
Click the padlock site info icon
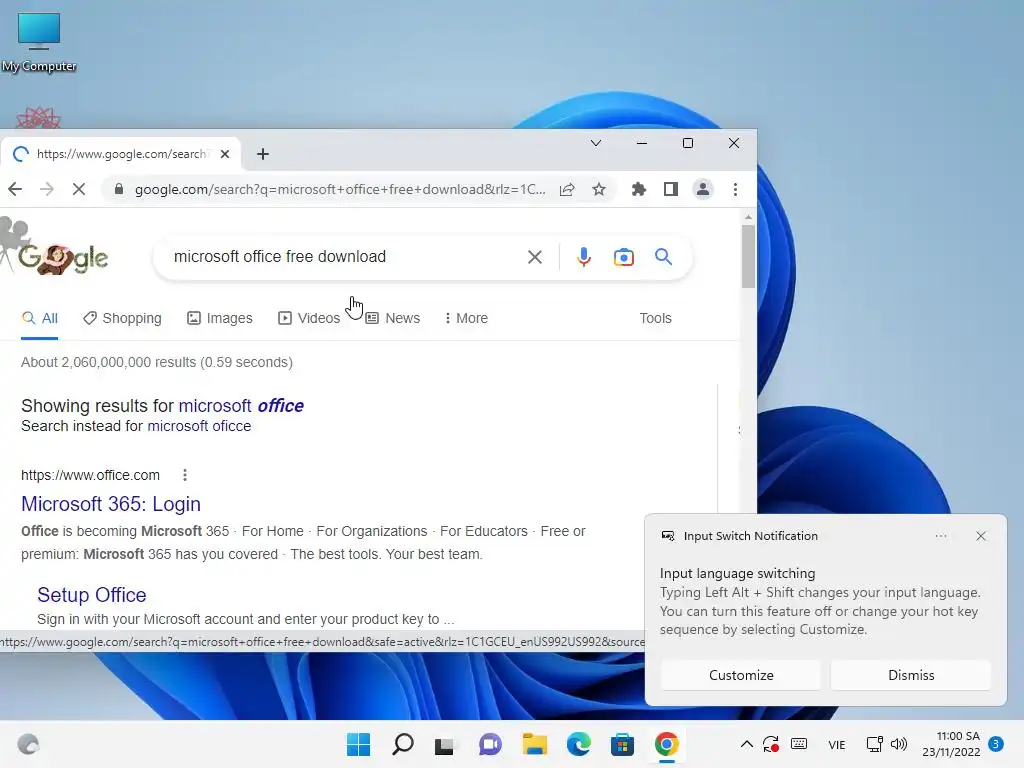[118, 189]
